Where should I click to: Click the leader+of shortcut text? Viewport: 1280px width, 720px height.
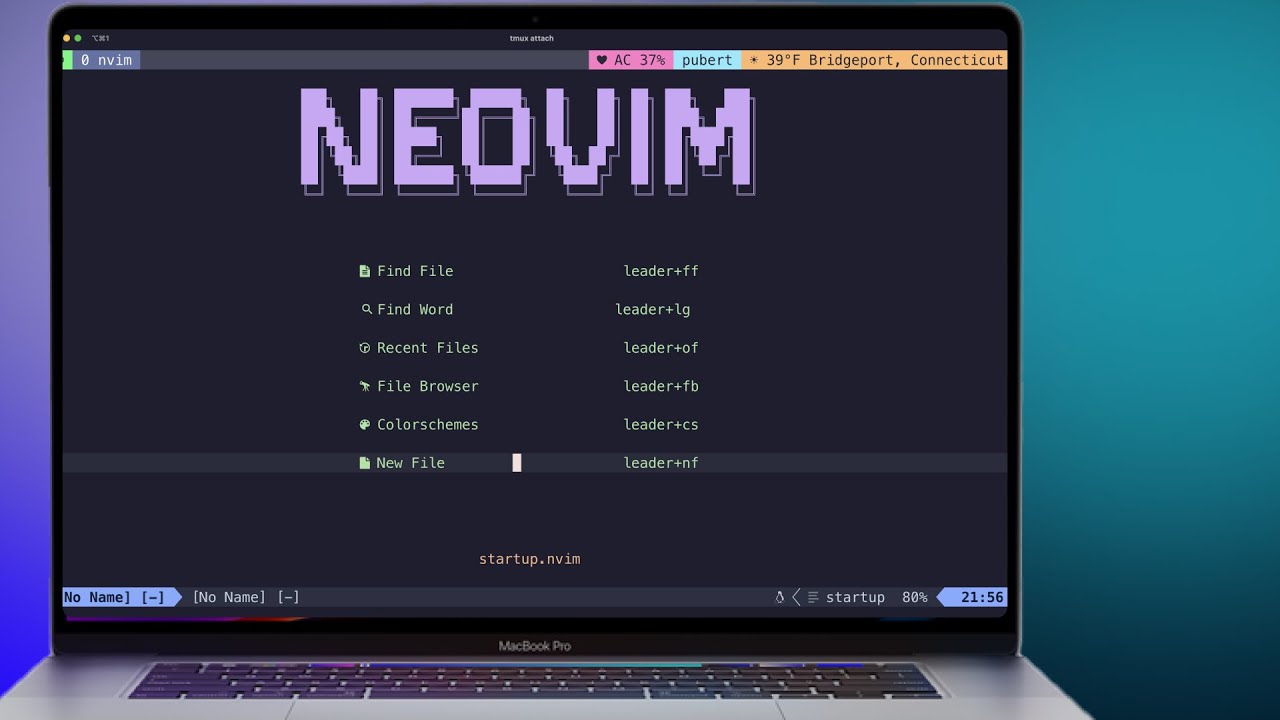pos(661,348)
